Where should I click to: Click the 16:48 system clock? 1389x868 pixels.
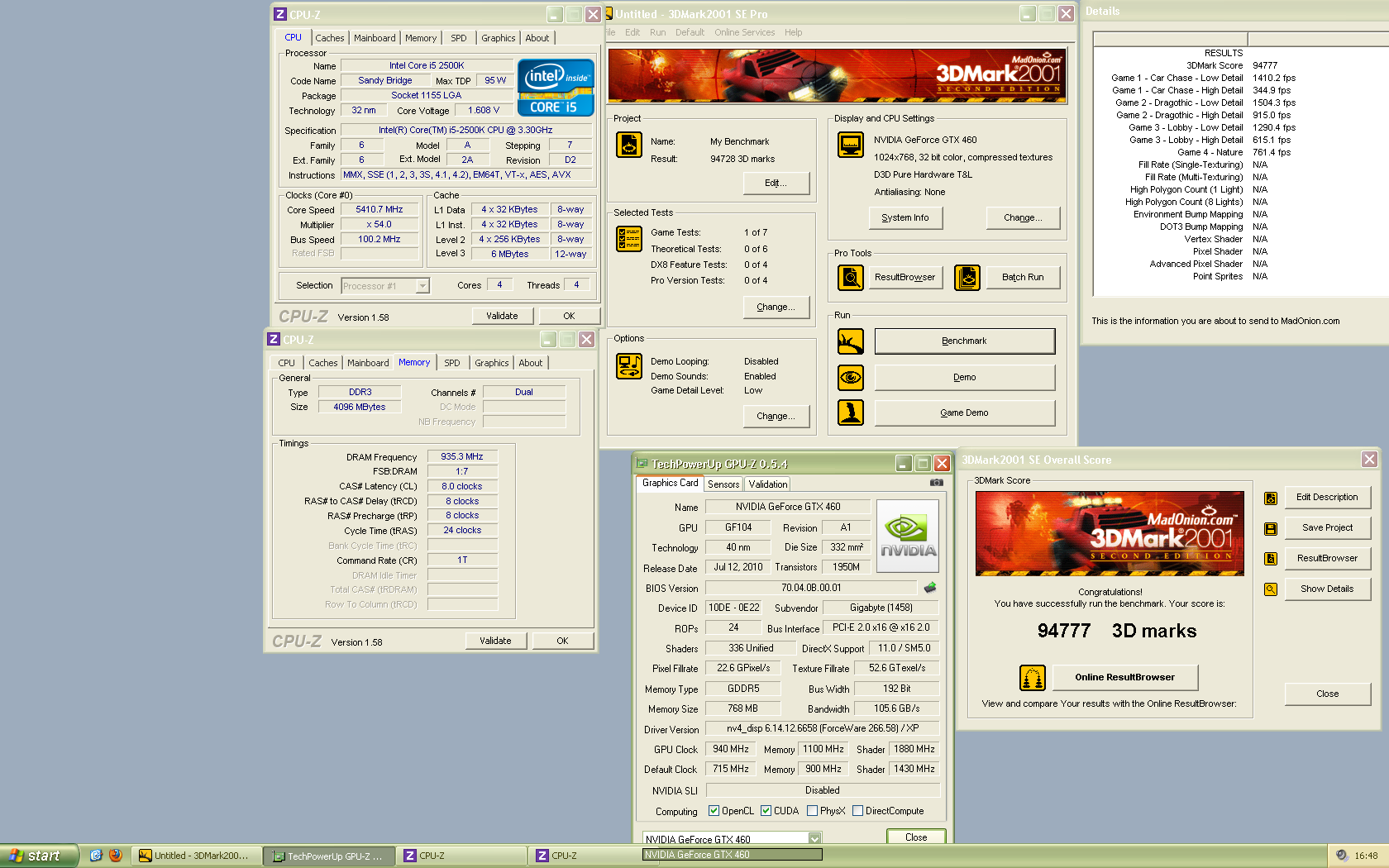(x=1366, y=856)
